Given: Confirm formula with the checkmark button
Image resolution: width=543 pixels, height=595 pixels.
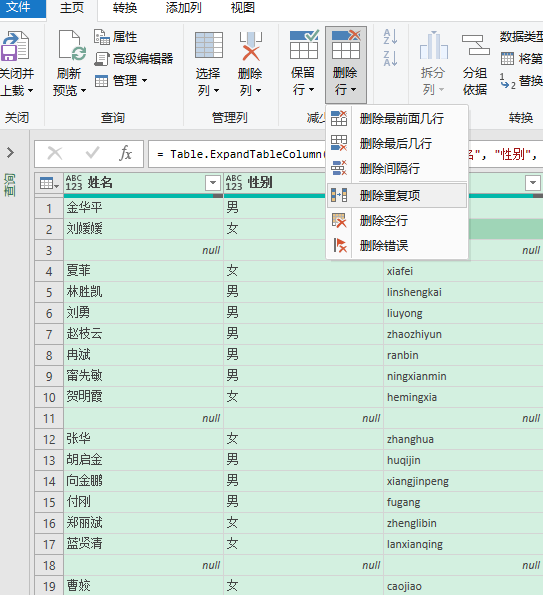Looking at the screenshot, I should [92, 153].
